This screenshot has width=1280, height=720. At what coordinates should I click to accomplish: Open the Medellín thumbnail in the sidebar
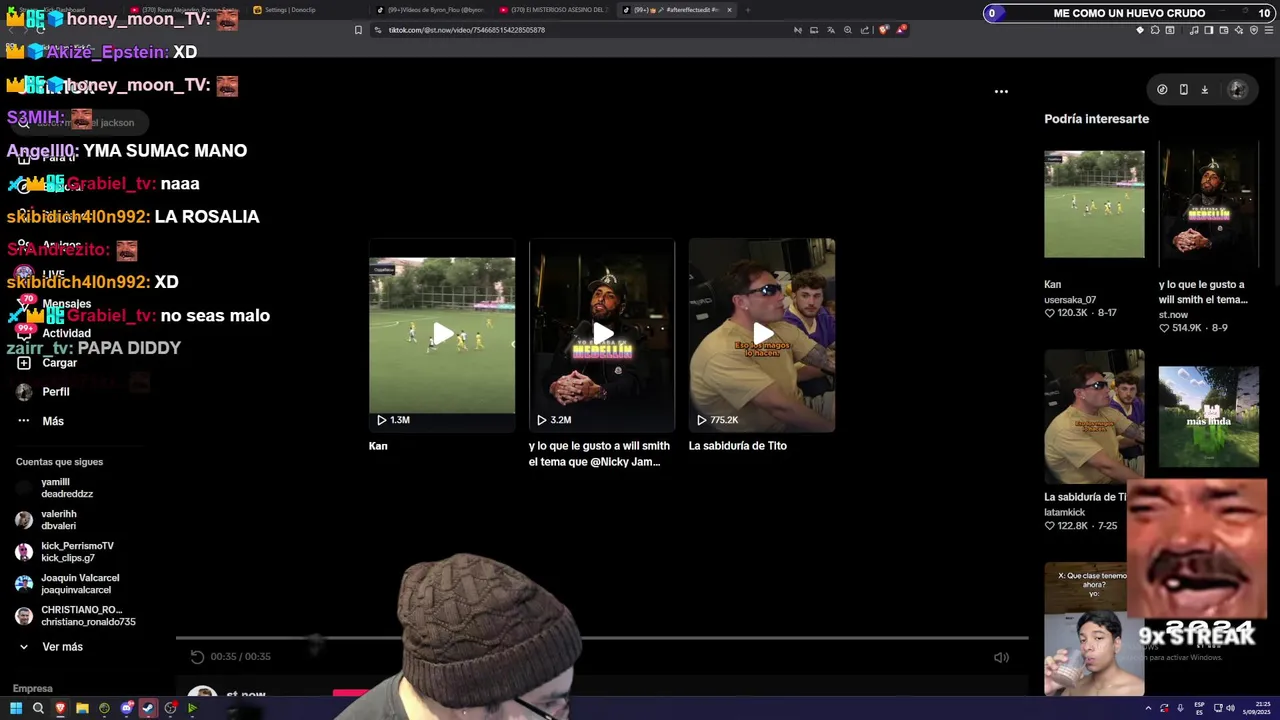coord(1209,204)
